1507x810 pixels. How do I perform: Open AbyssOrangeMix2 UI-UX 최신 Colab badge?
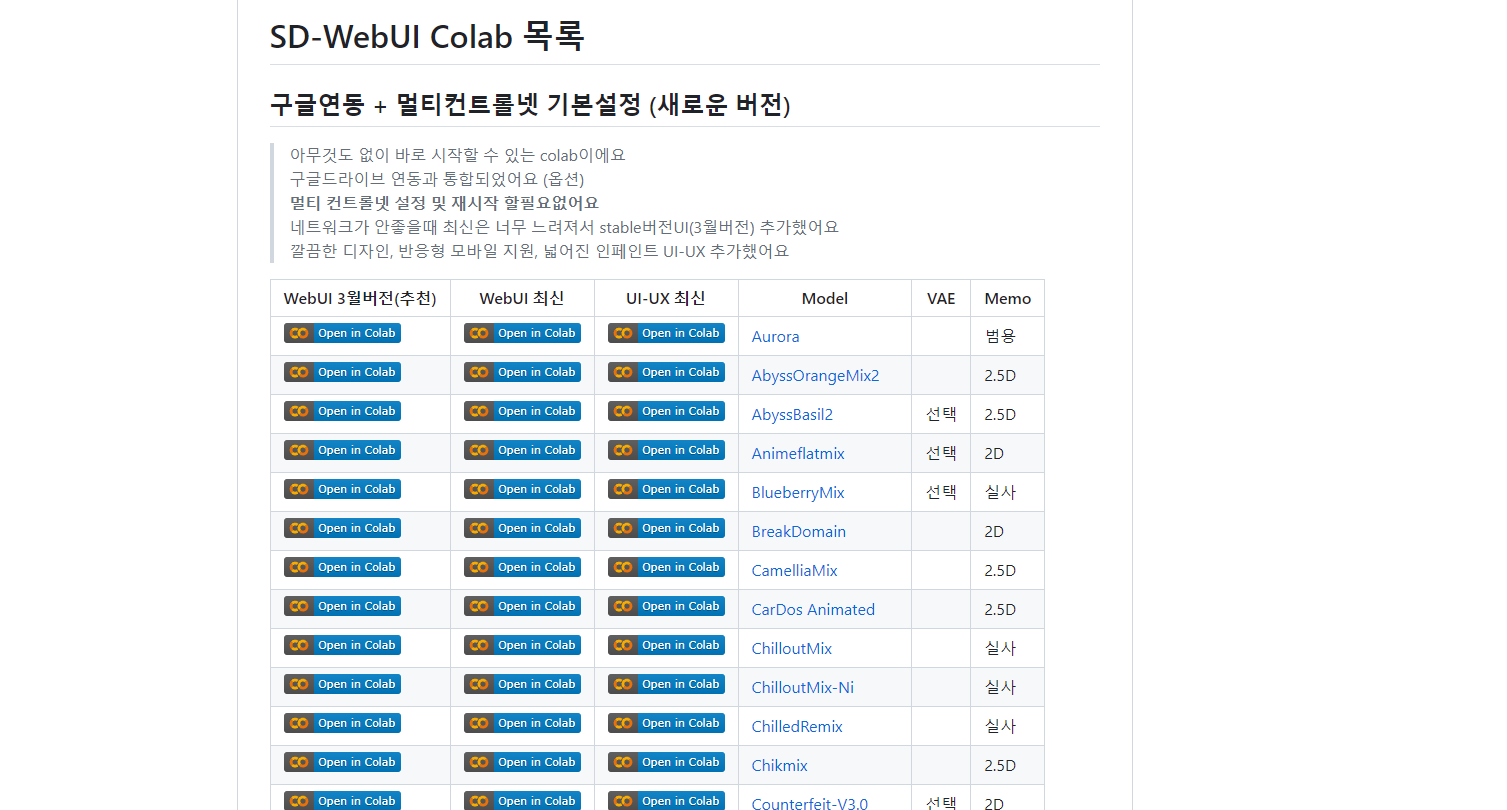tap(666, 372)
